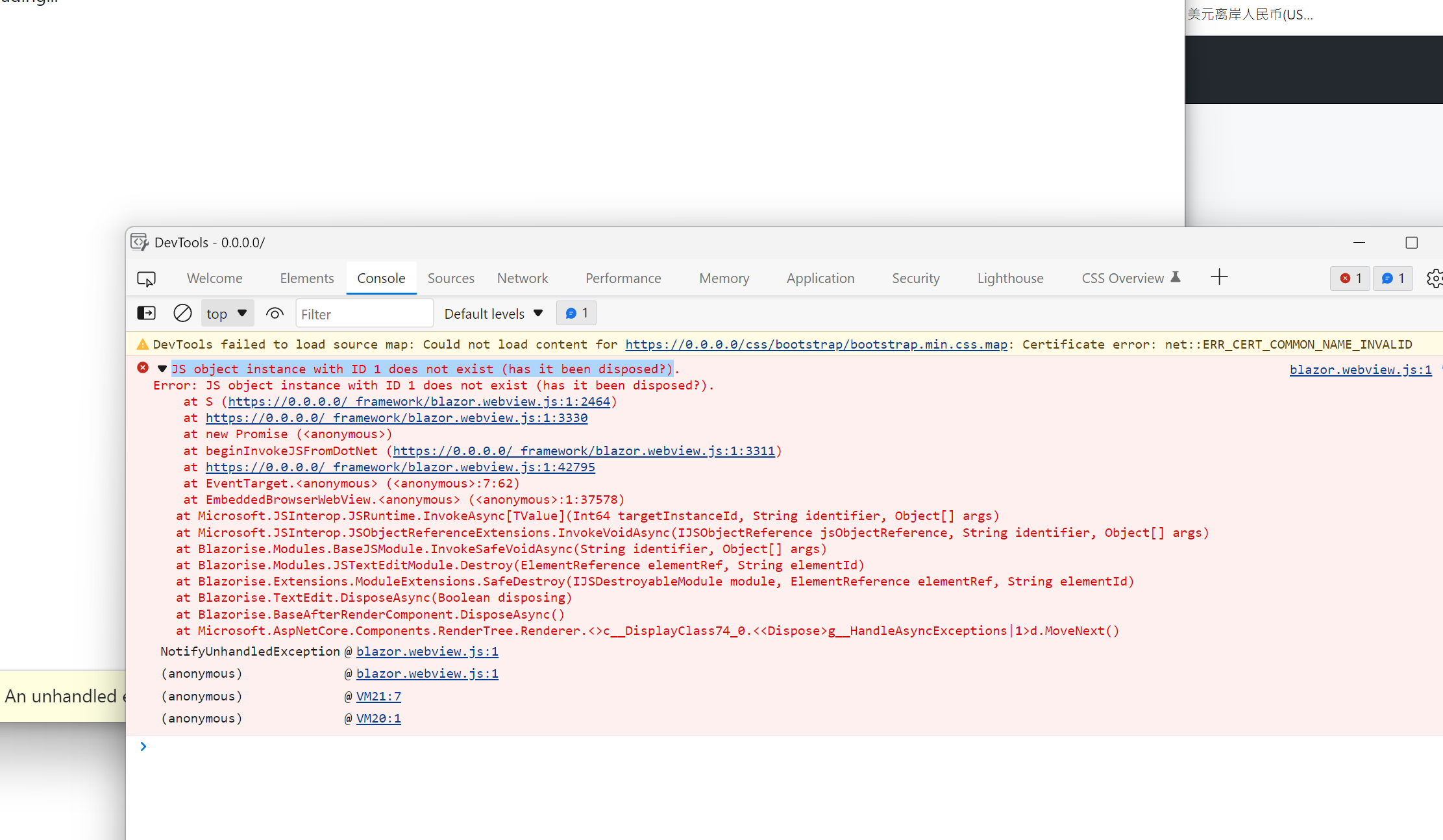
Task: Open DevTools settings gear
Action: pyautogui.click(x=1435, y=278)
